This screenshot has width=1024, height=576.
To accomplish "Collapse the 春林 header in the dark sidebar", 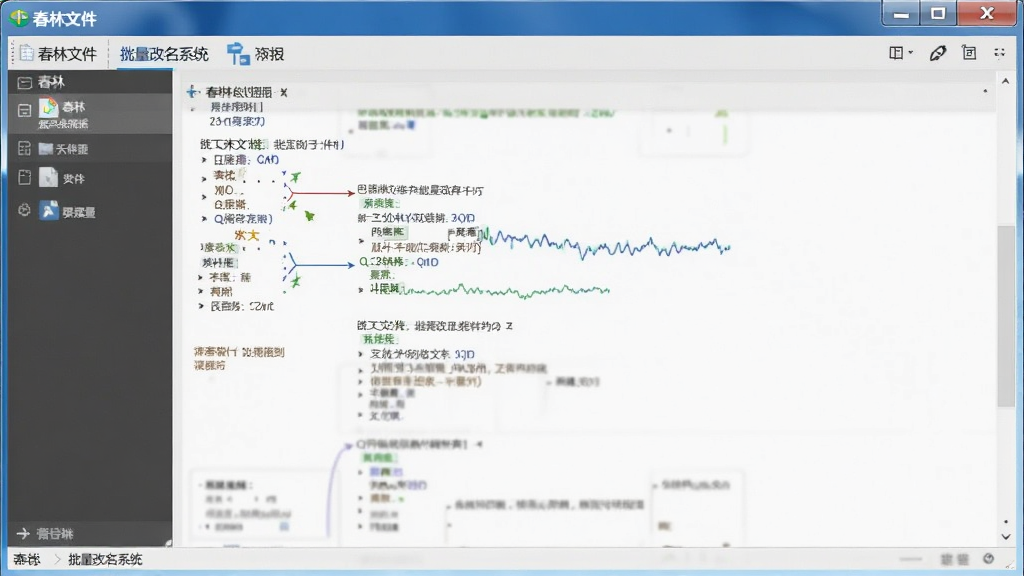I will coord(25,82).
